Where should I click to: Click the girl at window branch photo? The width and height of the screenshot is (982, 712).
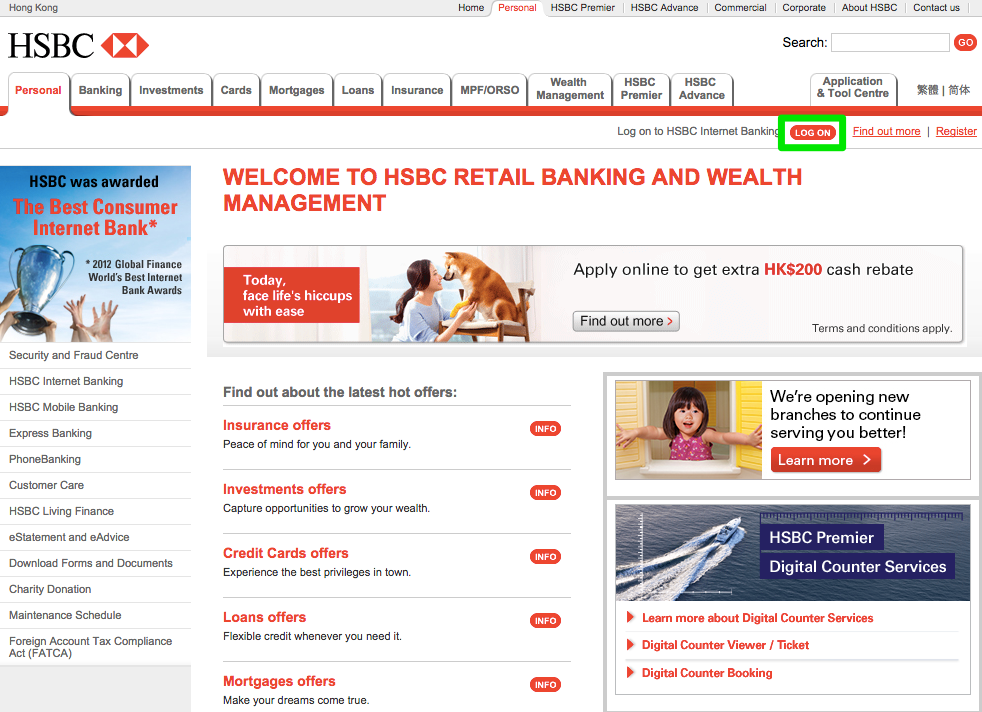688,430
